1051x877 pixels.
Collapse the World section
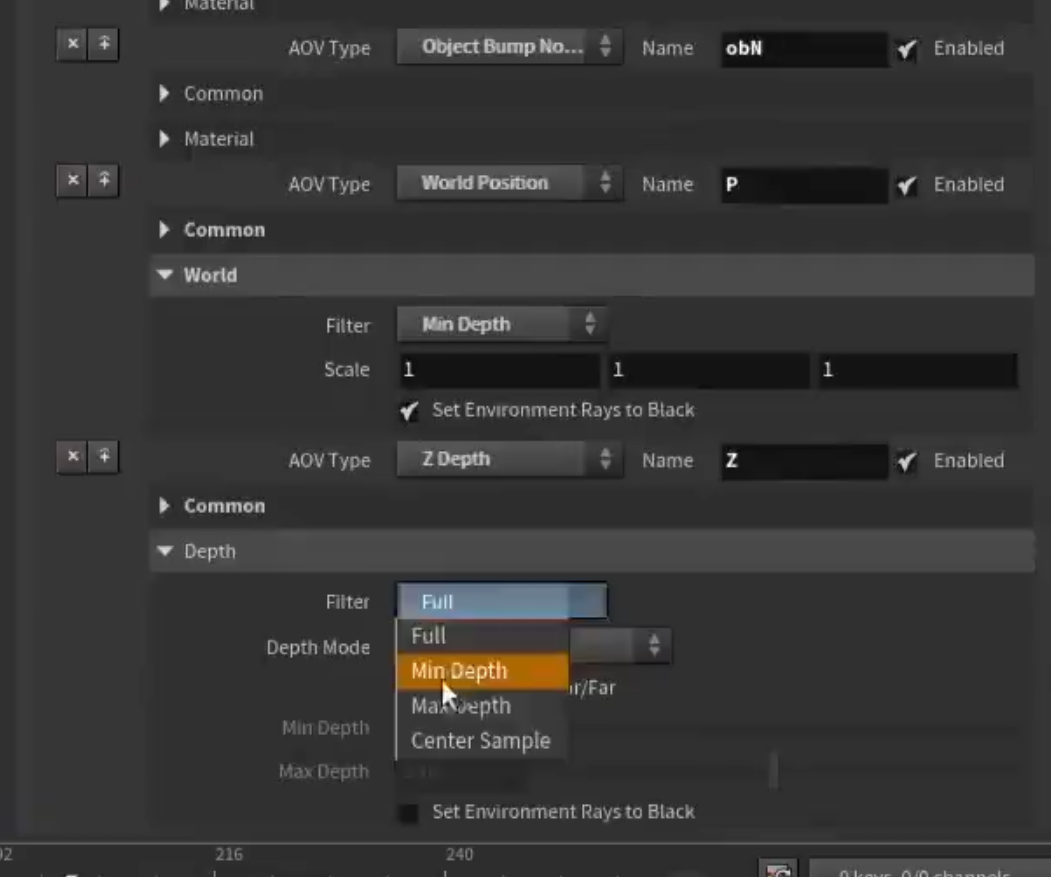[x=165, y=275]
